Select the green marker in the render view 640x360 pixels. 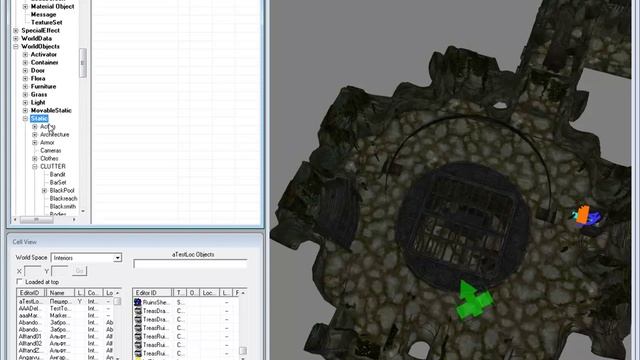tap(473, 301)
